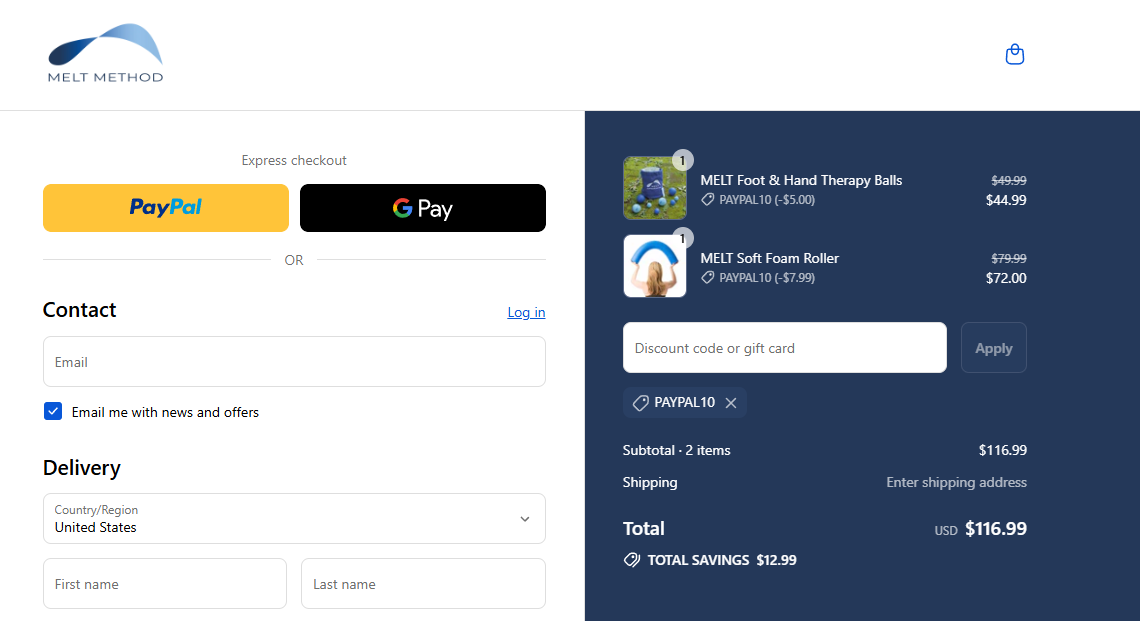Focus the First name field
This screenshot has width=1140, height=621.
165,583
